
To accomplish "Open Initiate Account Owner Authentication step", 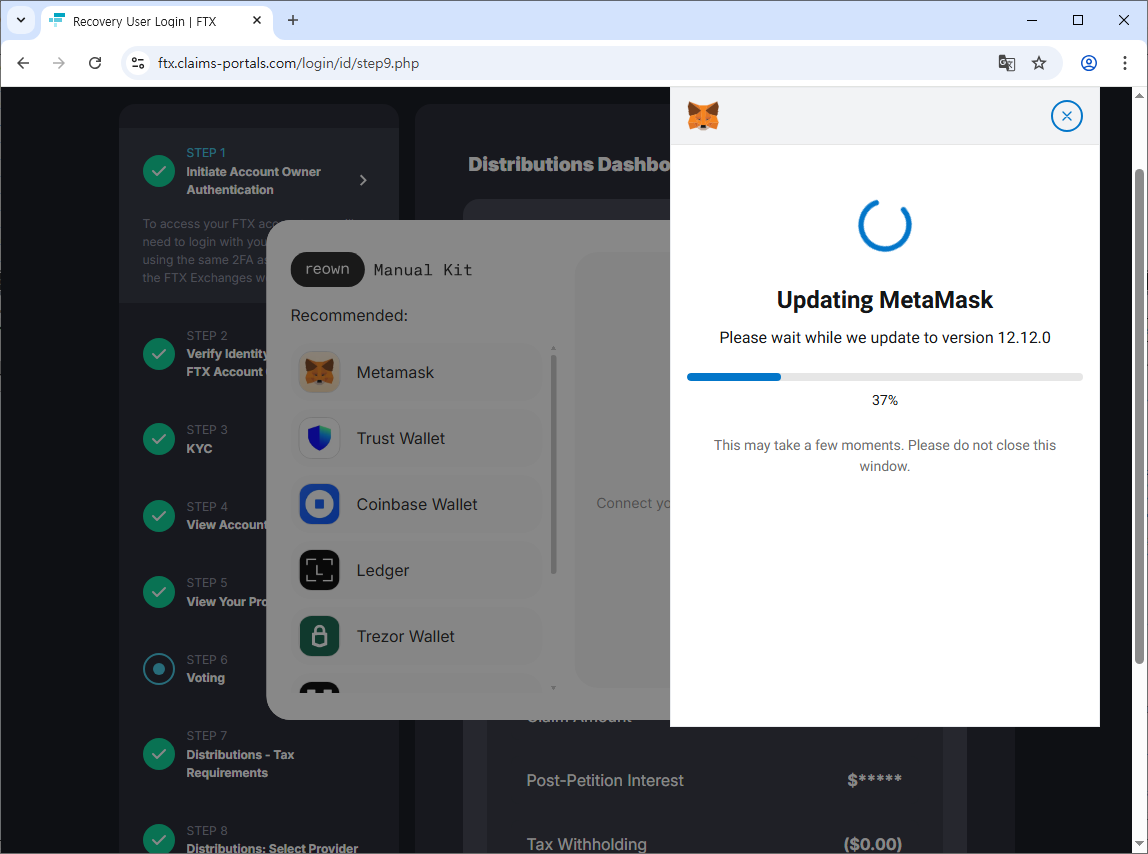I will click(253, 180).
